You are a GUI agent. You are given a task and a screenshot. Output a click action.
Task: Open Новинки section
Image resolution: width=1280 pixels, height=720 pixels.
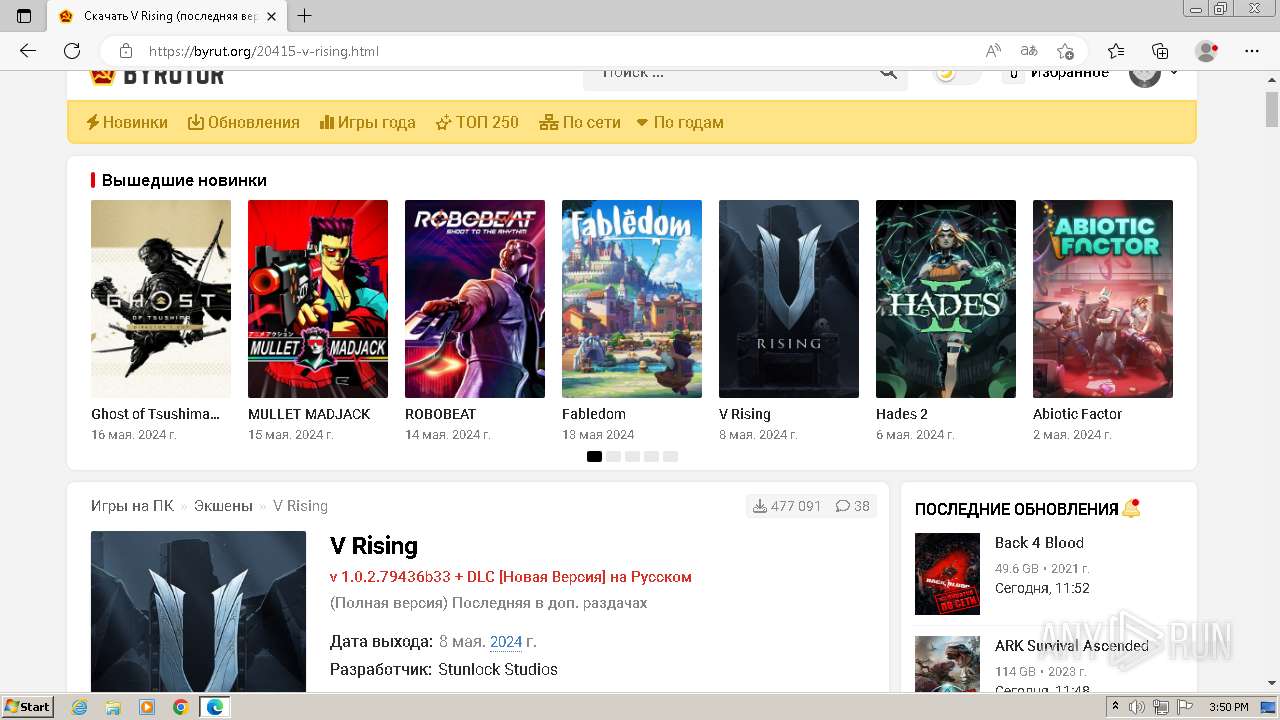[127, 122]
